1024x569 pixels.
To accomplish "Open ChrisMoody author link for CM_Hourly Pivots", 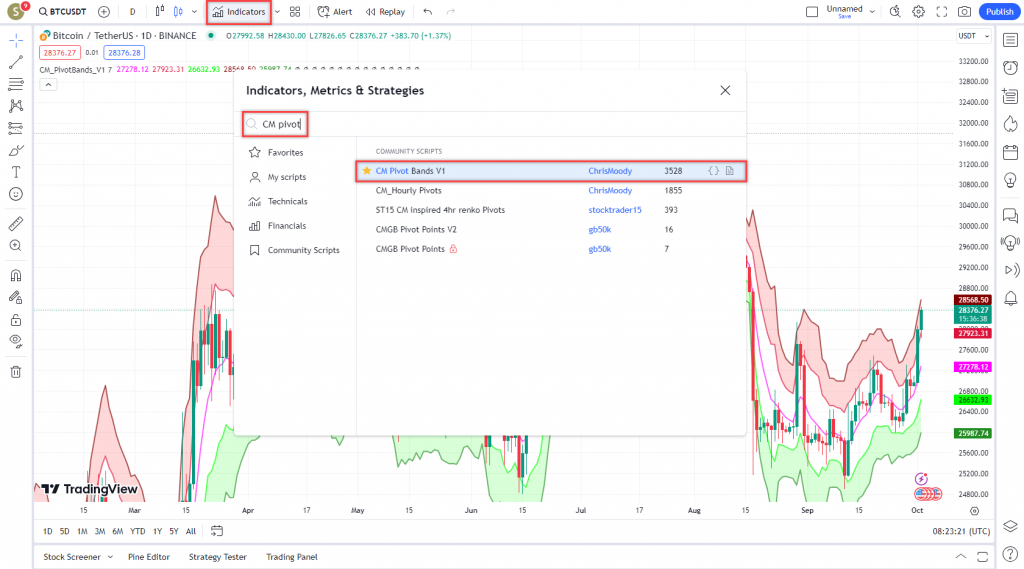I will click(610, 190).
